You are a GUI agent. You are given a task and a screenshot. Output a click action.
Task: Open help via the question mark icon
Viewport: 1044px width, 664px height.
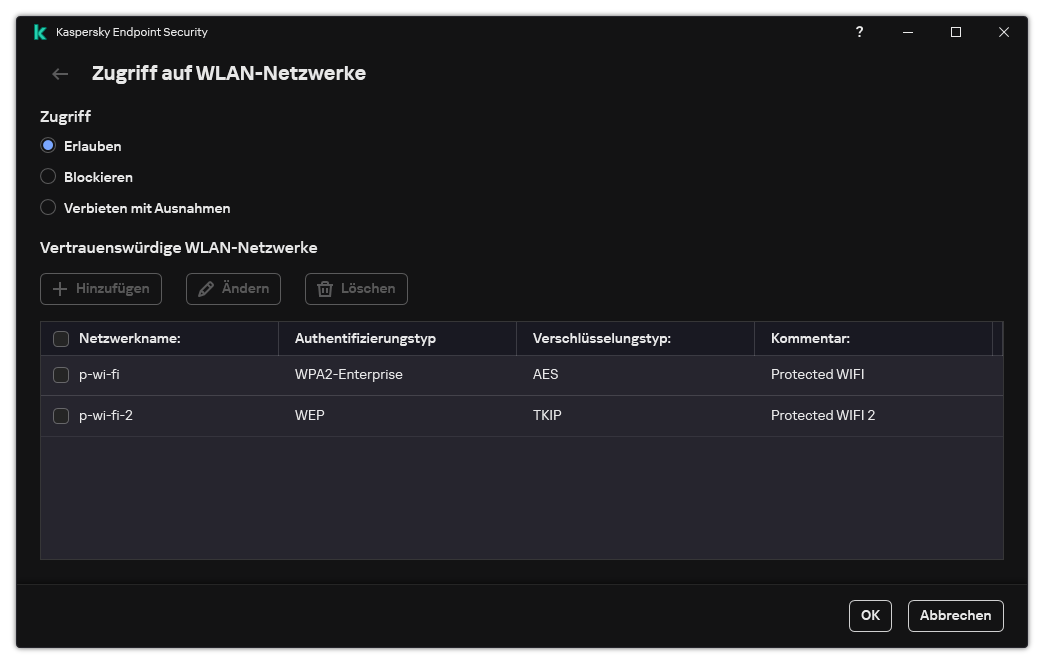coord(859,32)
